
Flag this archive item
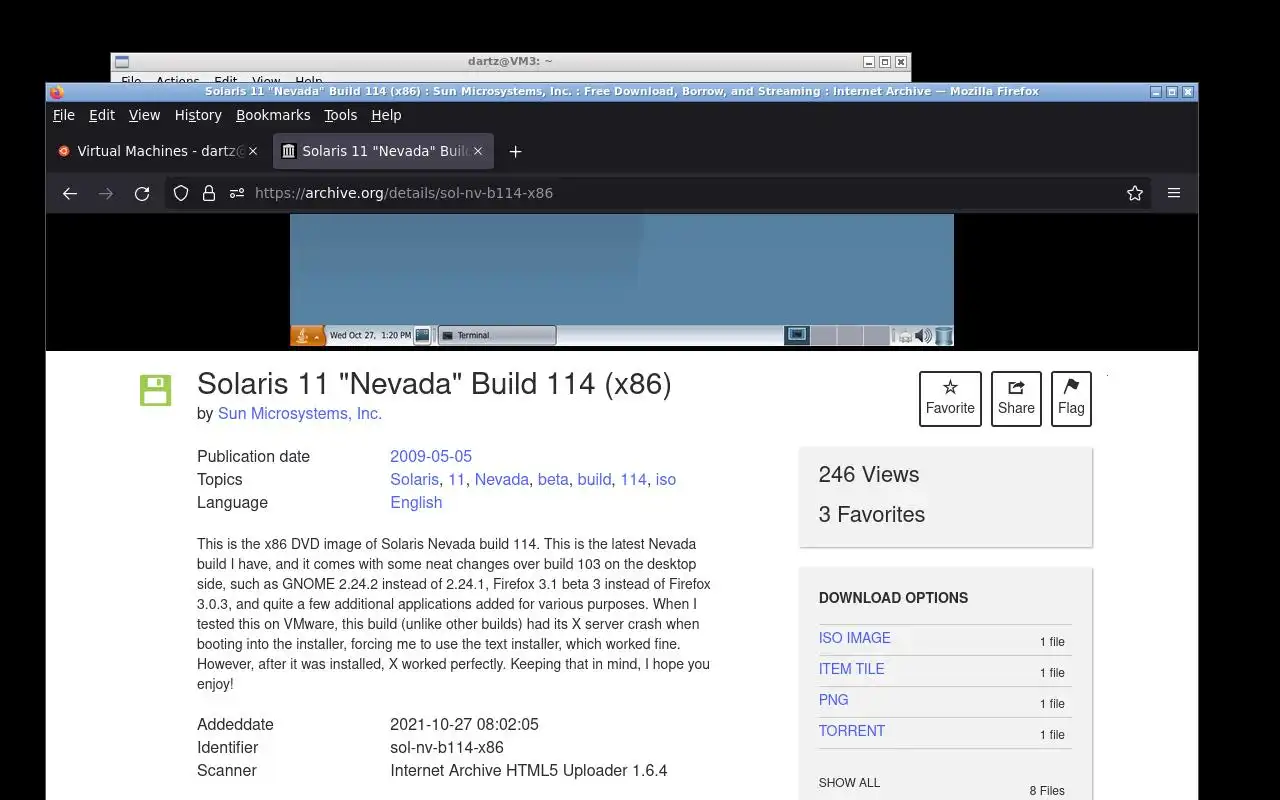click(1071, 398)
